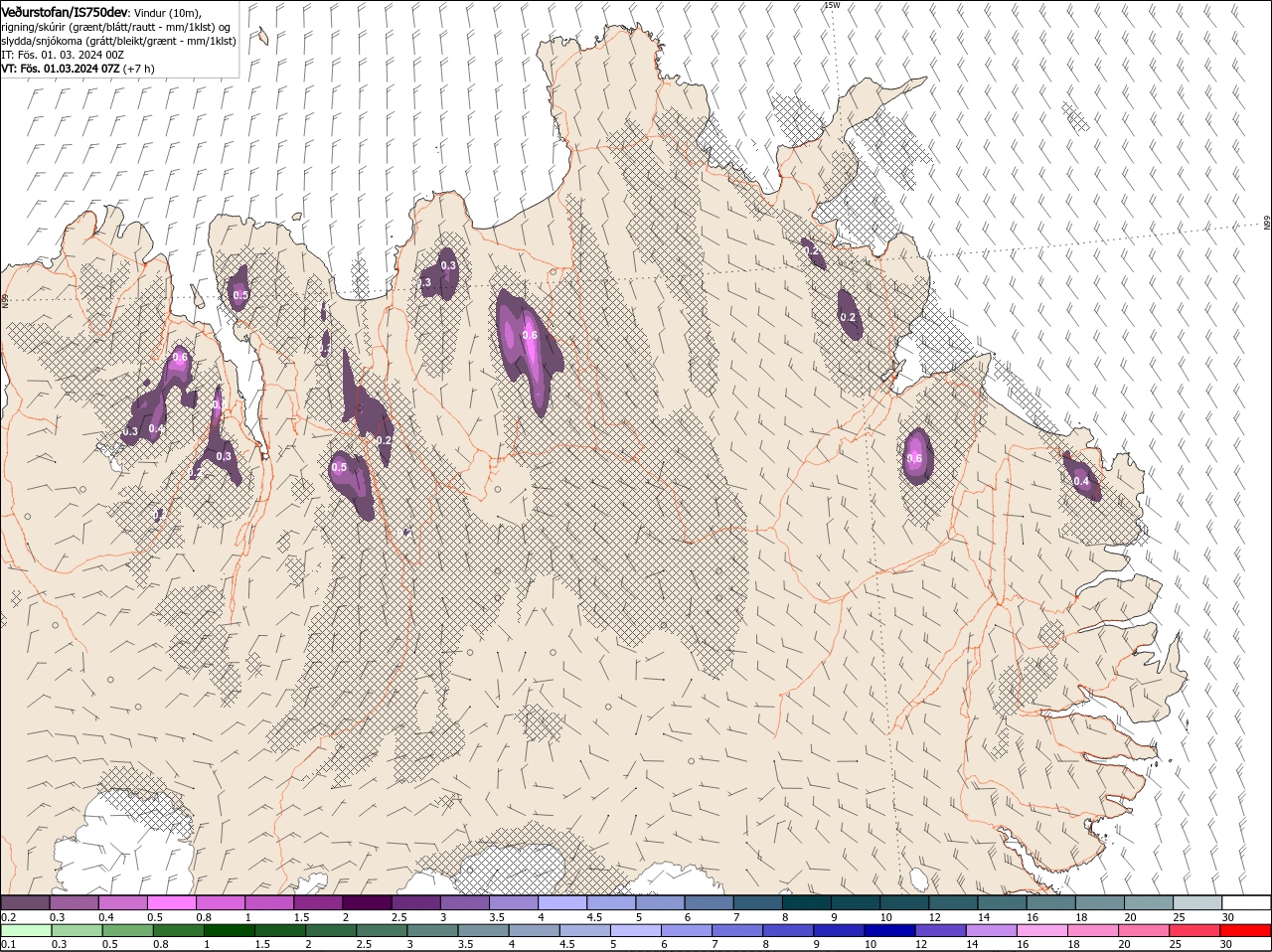
Task: Select the bottom-row dark green swatch between 1 and 1.5
Action: tap(229, 930)
